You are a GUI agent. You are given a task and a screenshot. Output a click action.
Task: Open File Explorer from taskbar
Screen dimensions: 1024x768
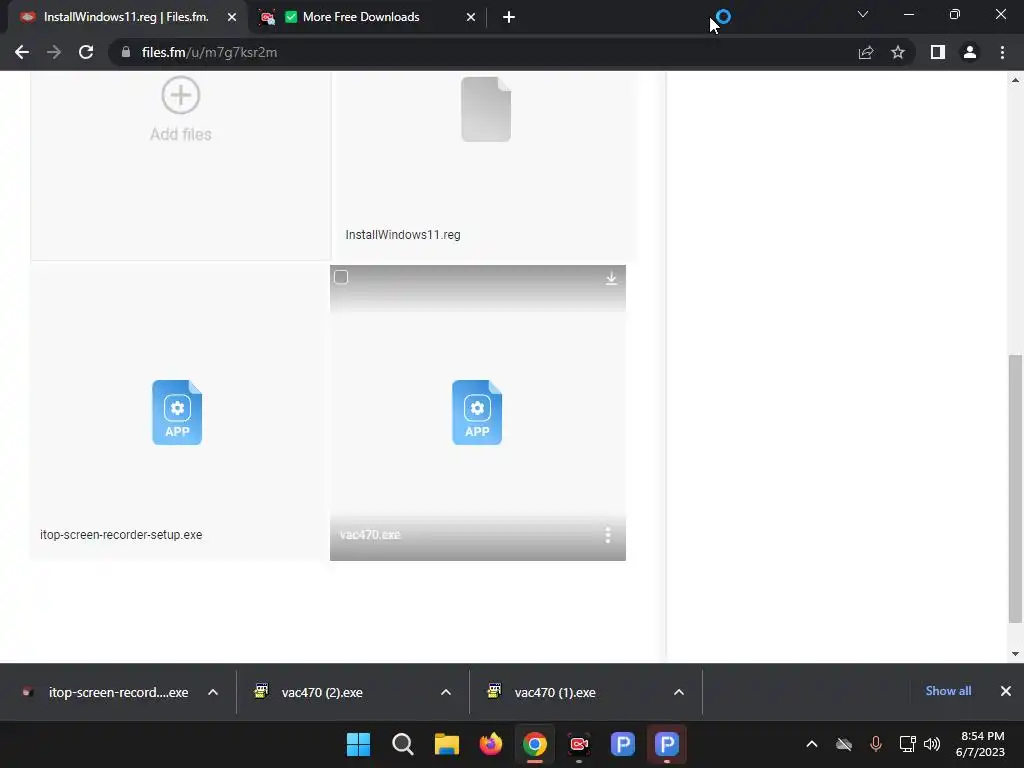[447, 744]
